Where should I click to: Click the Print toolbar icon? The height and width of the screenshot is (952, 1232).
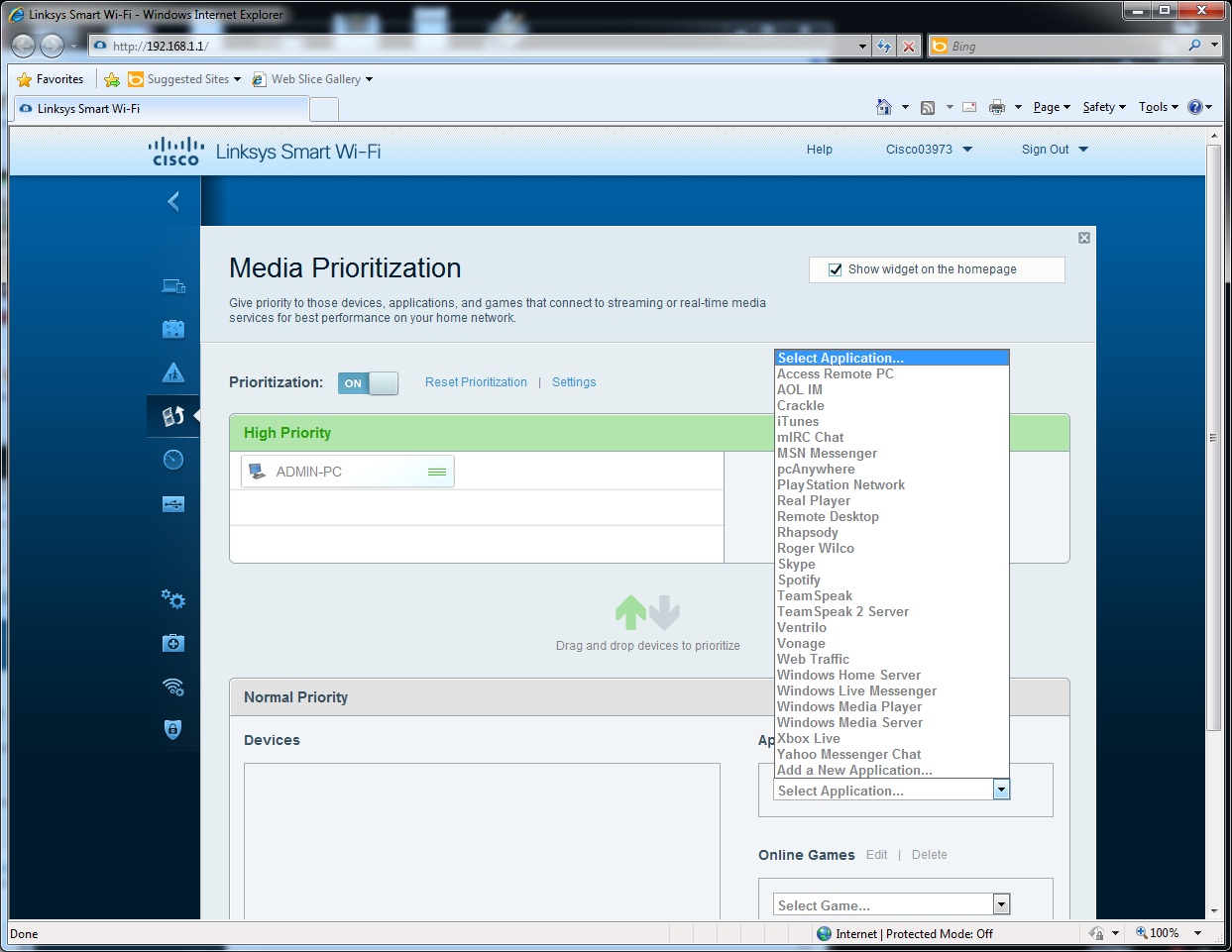(997, 107)
